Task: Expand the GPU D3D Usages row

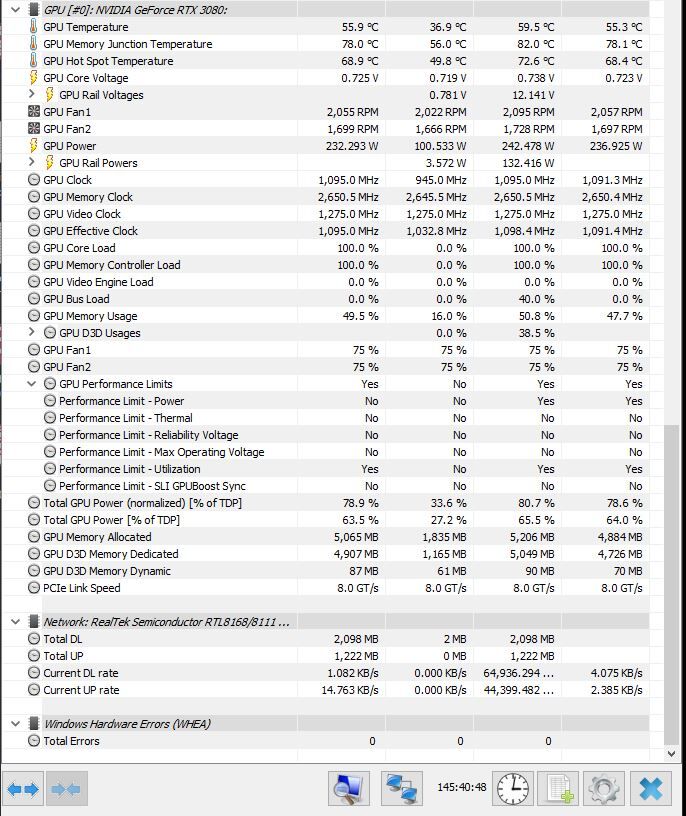Action: point(32,333)
